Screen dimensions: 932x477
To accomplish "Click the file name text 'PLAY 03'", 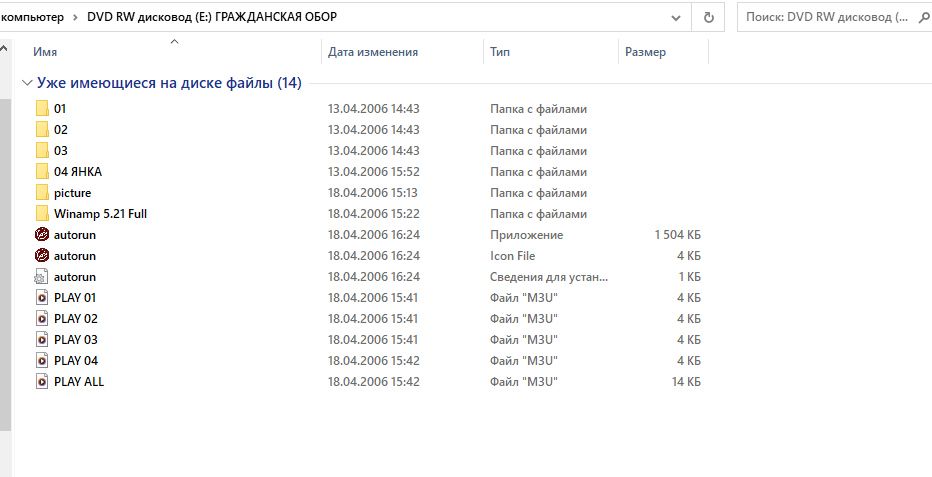I will click(75, 339).
